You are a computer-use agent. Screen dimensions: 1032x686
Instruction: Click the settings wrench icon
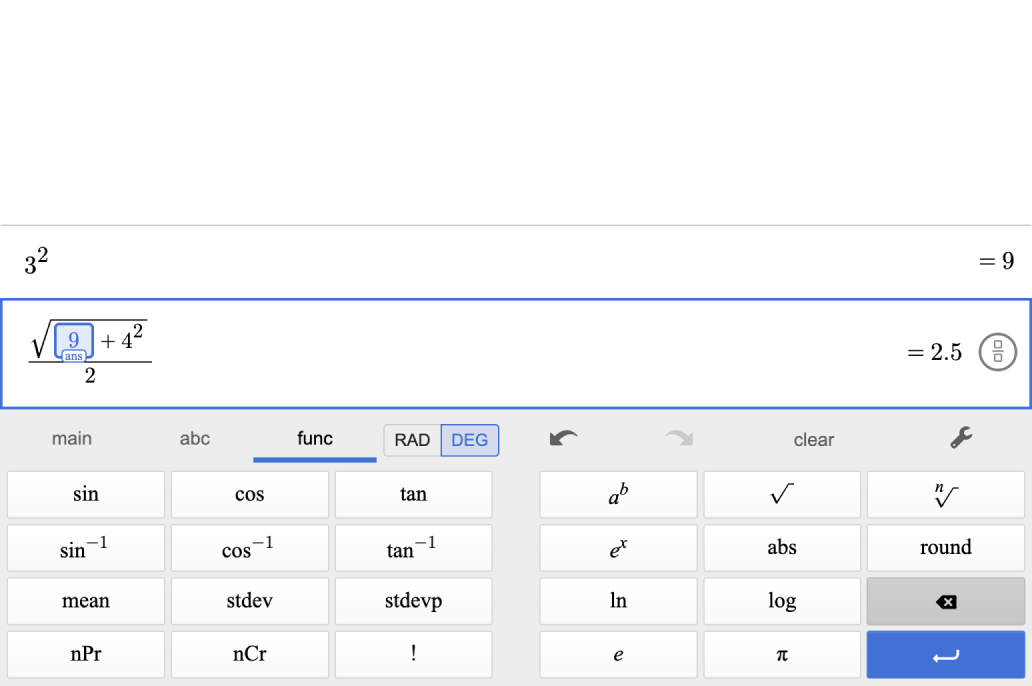pyautogui.click(x=960, y=438)
